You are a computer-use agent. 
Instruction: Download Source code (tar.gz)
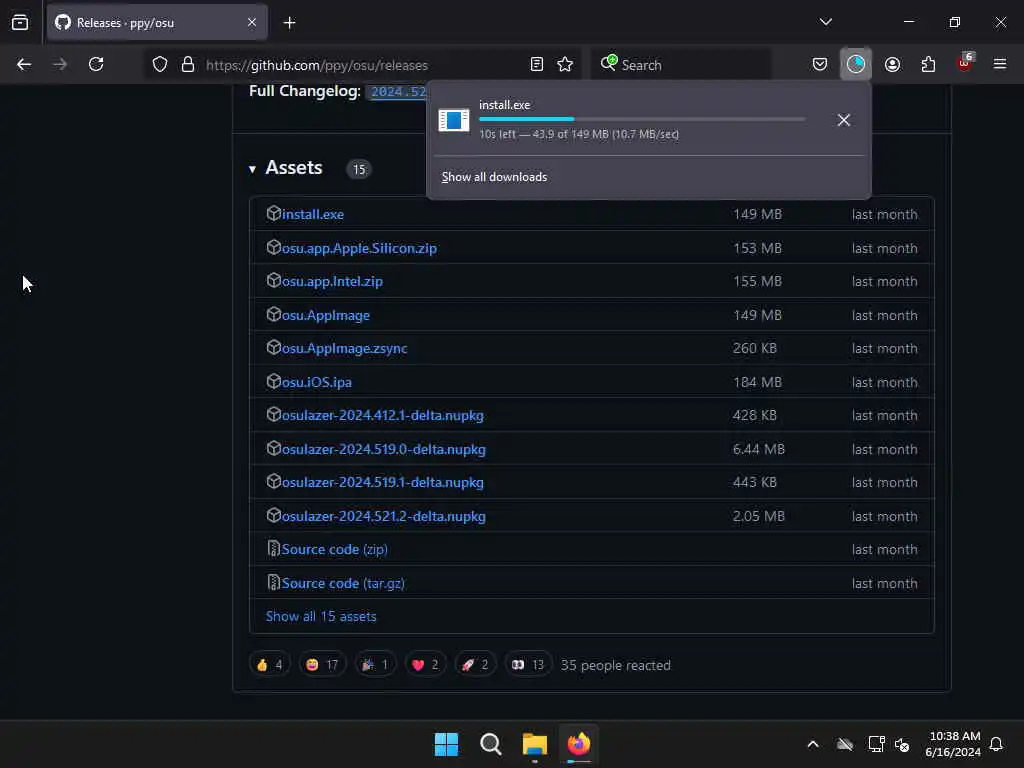pos(343,583)
